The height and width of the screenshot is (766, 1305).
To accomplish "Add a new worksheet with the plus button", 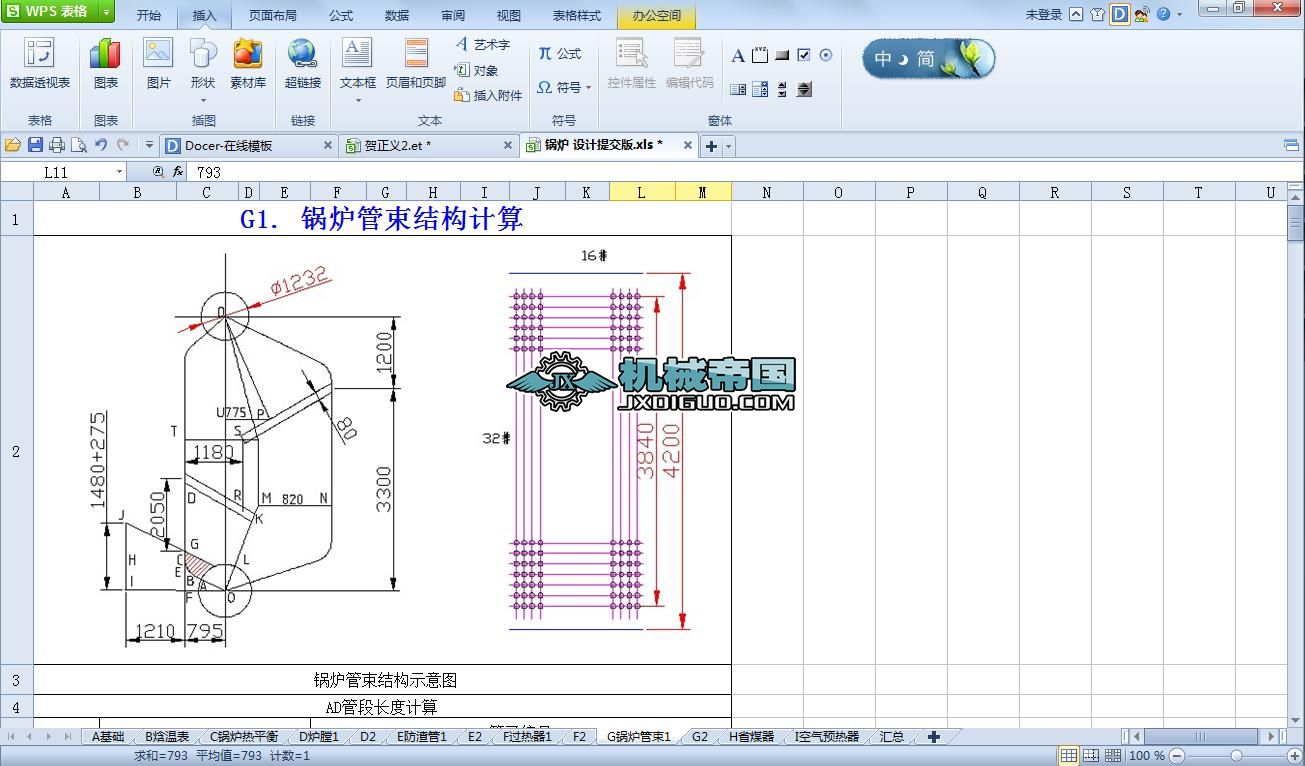I will tap(934, 736).
